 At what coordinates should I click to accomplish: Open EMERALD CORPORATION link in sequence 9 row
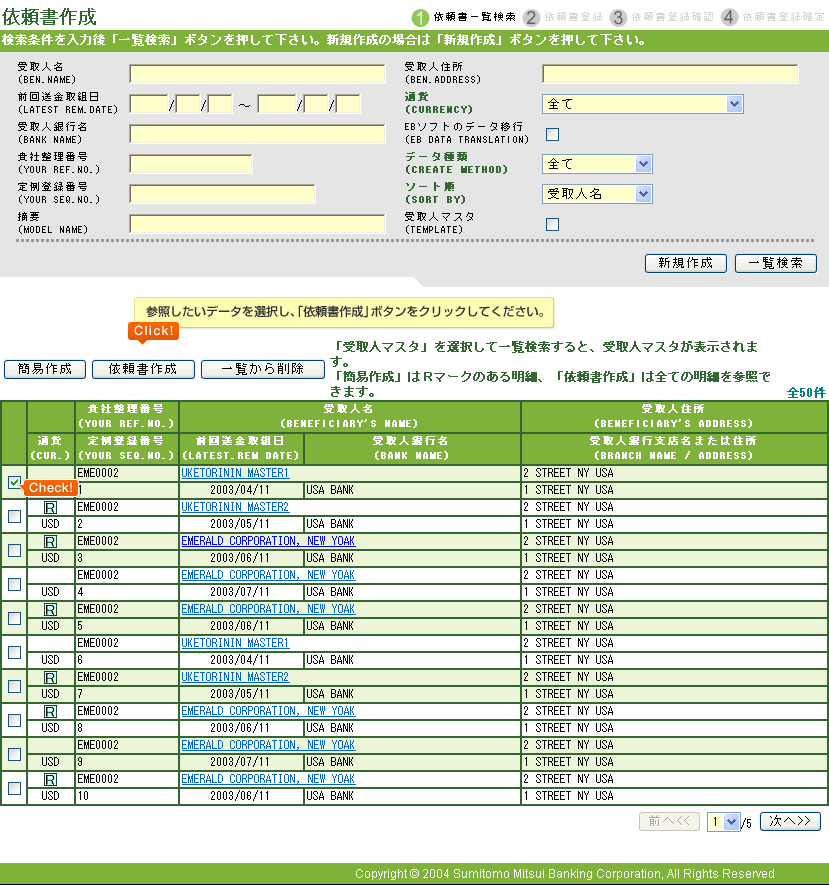[268, 745]
